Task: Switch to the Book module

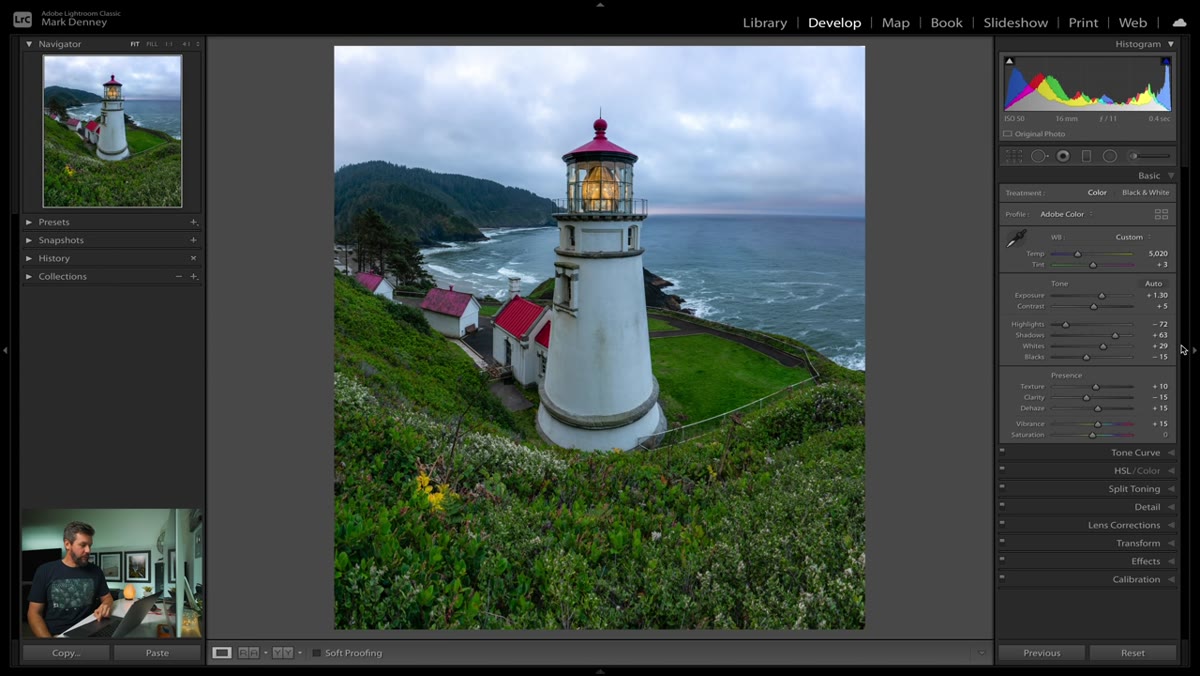Action: (947, 22)
